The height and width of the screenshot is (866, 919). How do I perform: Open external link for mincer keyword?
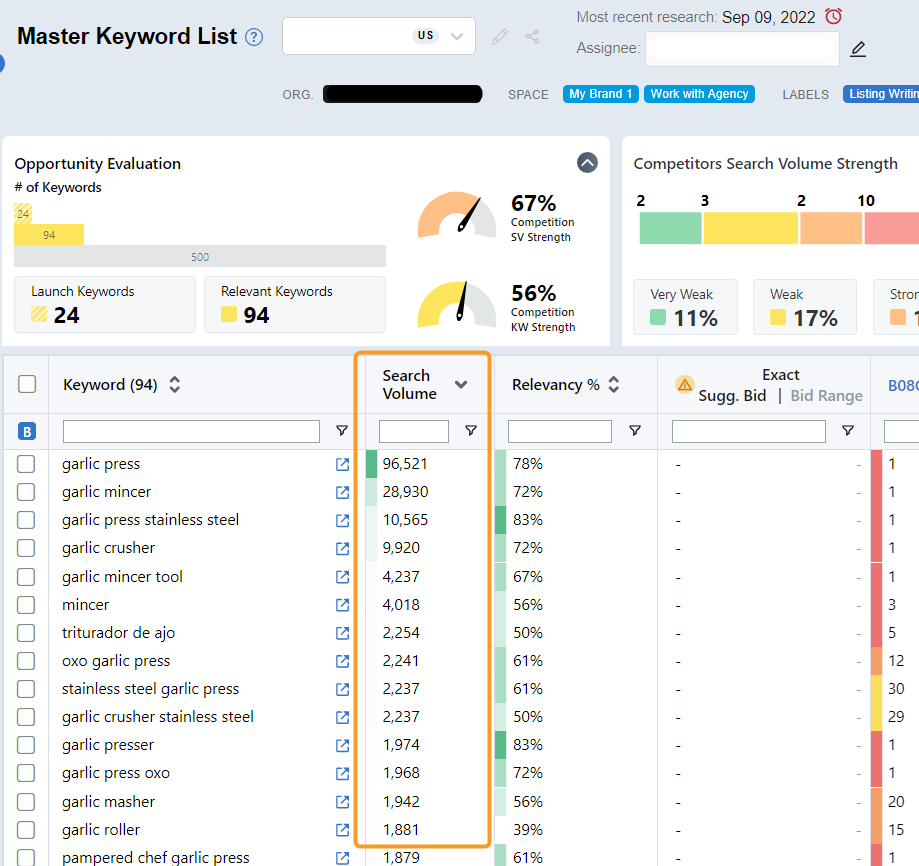coord(342,605)
